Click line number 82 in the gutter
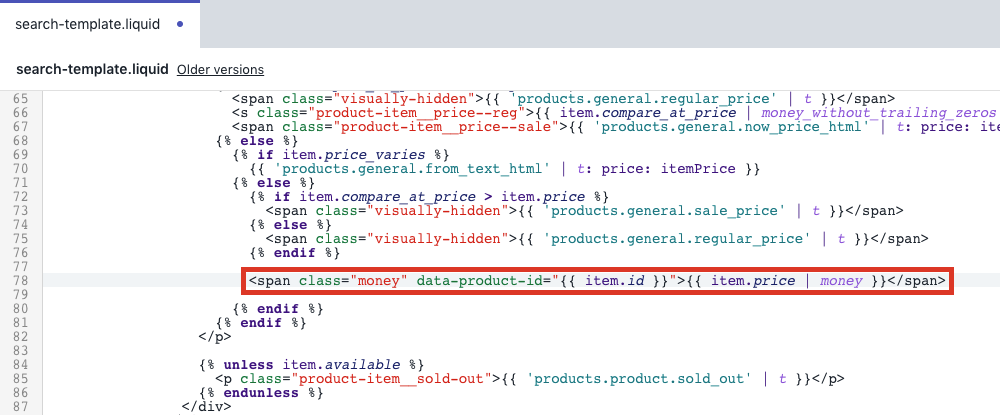Screen dimensions: 1000x415 click(22, 337)
